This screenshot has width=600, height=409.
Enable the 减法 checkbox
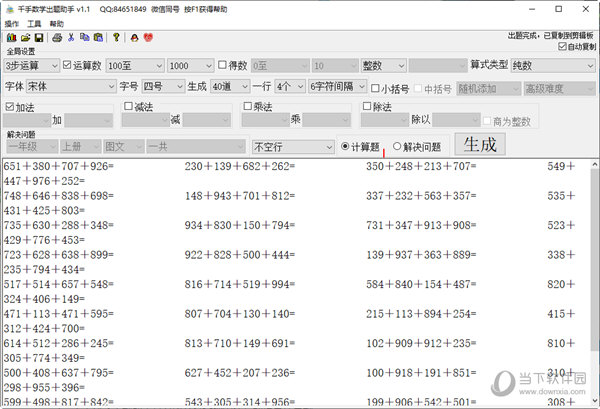click(129, 106)
